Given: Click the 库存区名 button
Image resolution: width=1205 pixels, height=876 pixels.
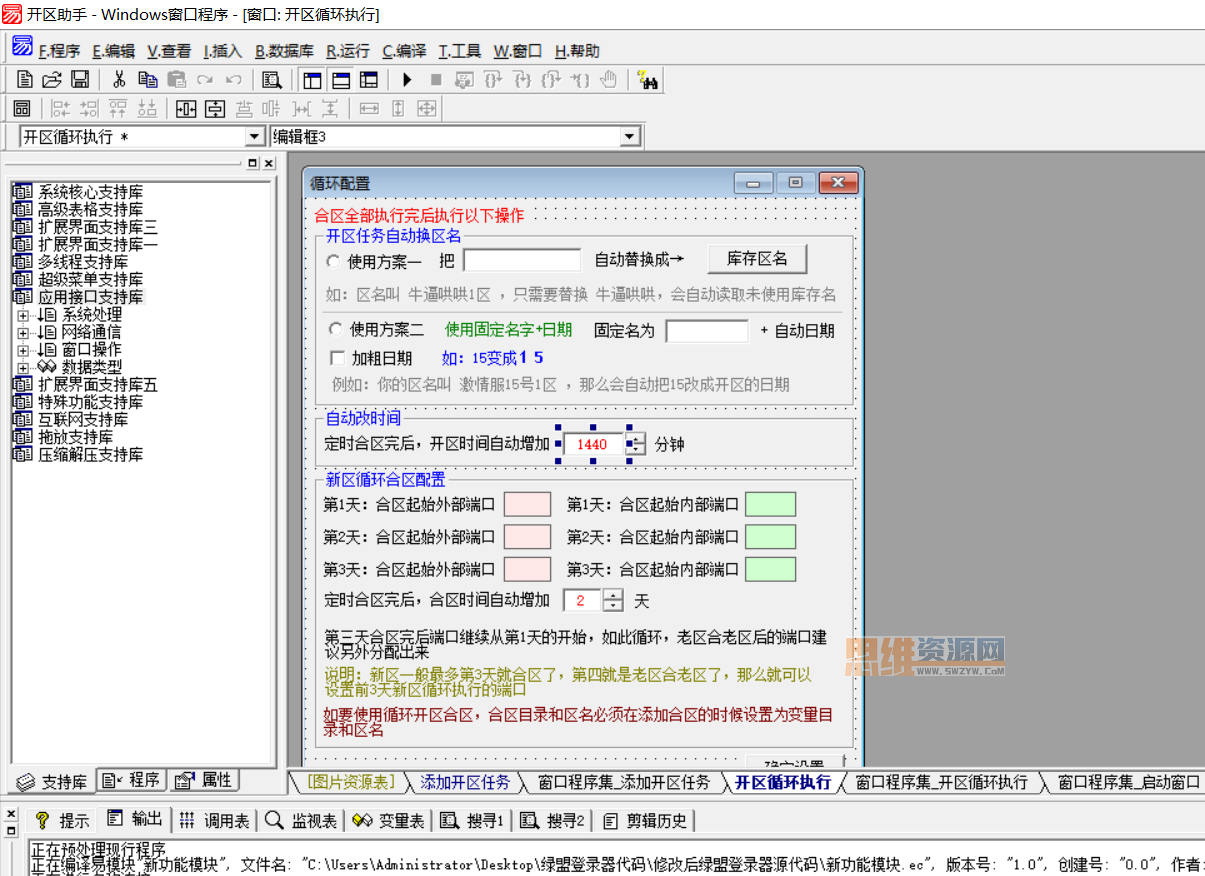Looking at the screenshot, I should 757,259.
